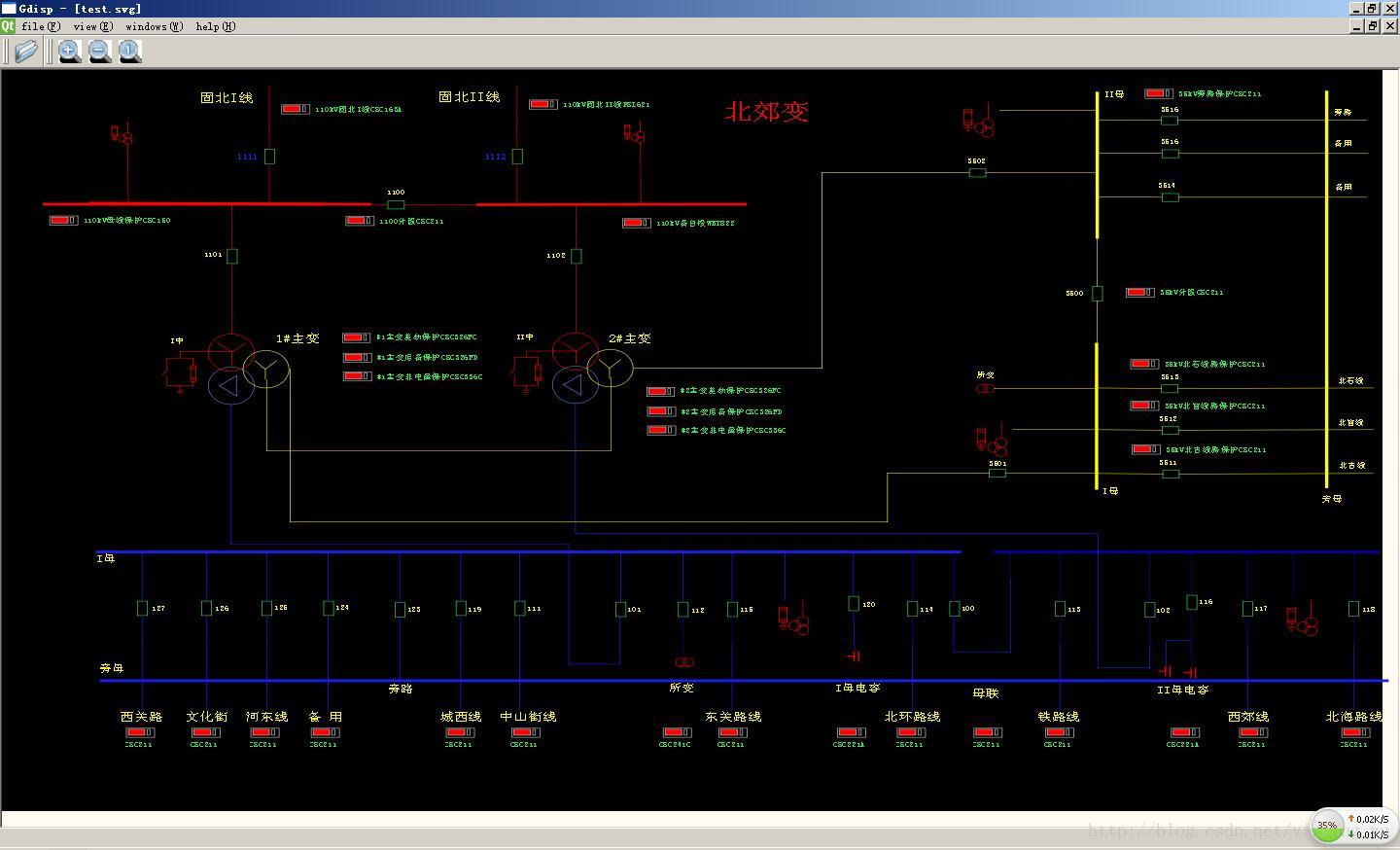Click the II母电容 label
Screen dimensions: 1400x850
[1183, 690]
